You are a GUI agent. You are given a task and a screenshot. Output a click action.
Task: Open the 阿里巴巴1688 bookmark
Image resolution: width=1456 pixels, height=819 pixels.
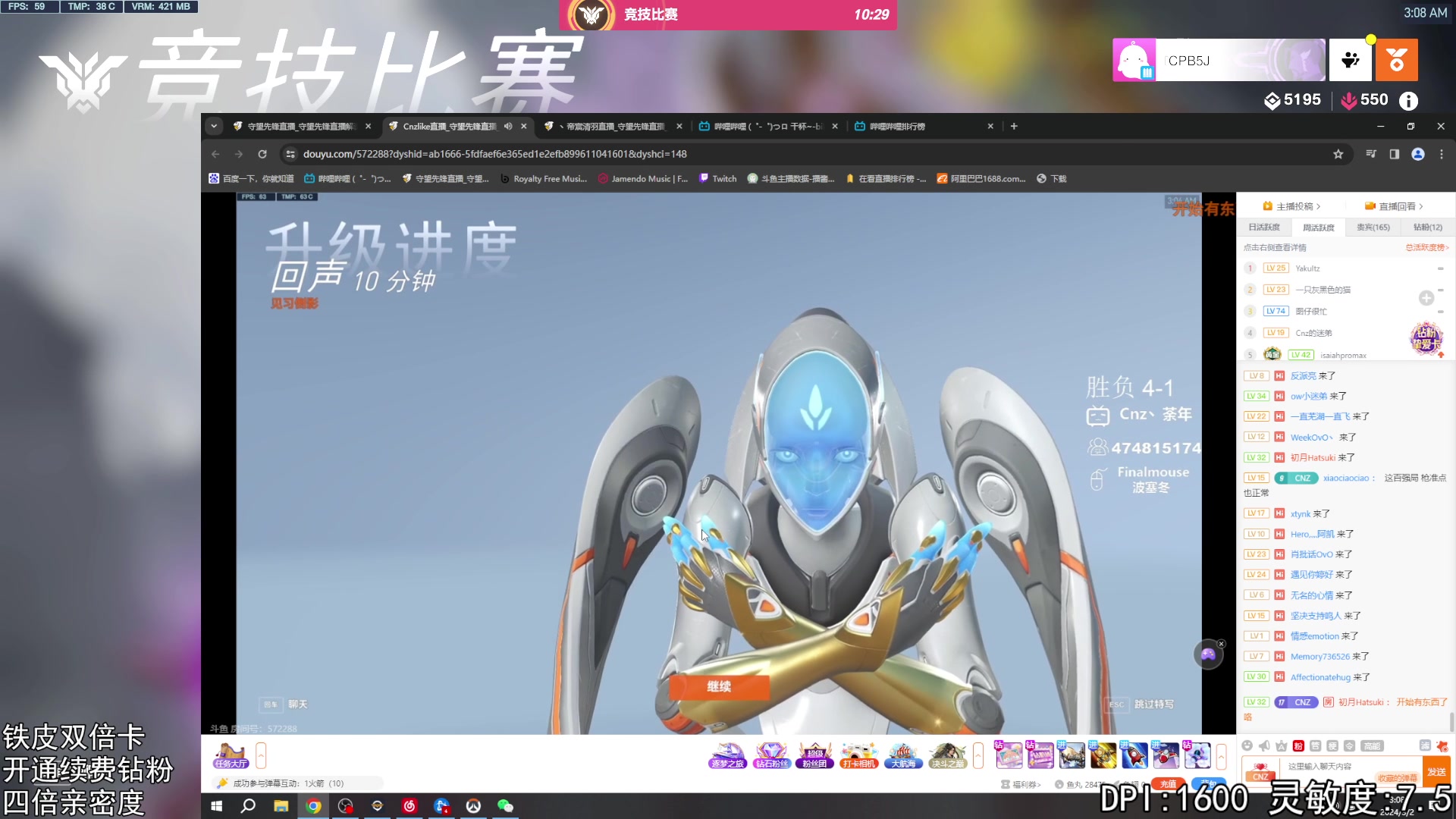(981, 179)
